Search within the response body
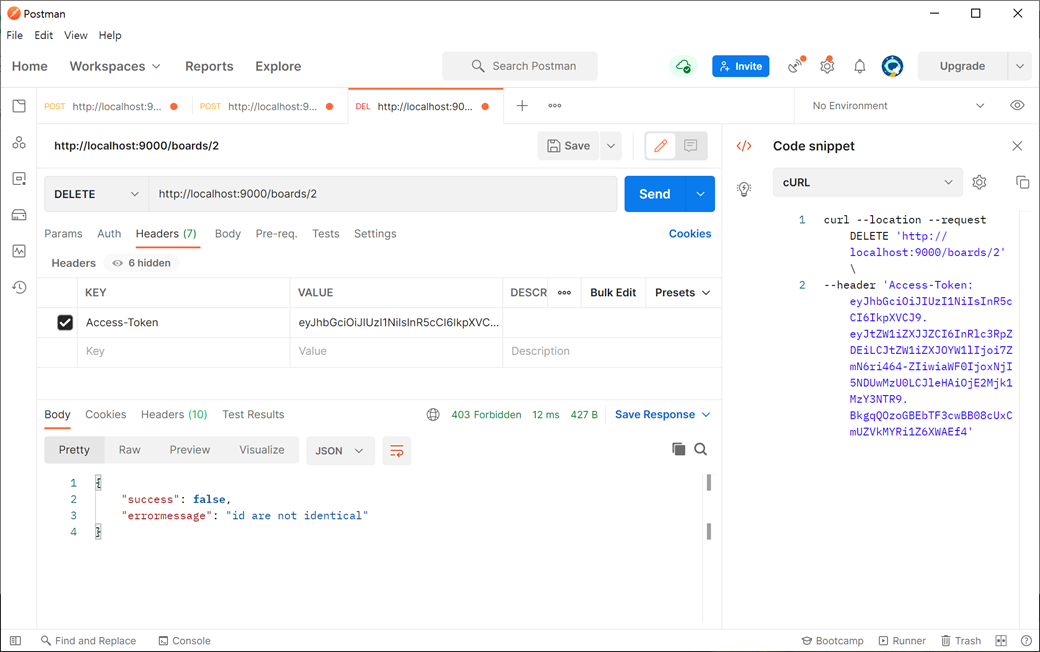 [700, 449]
